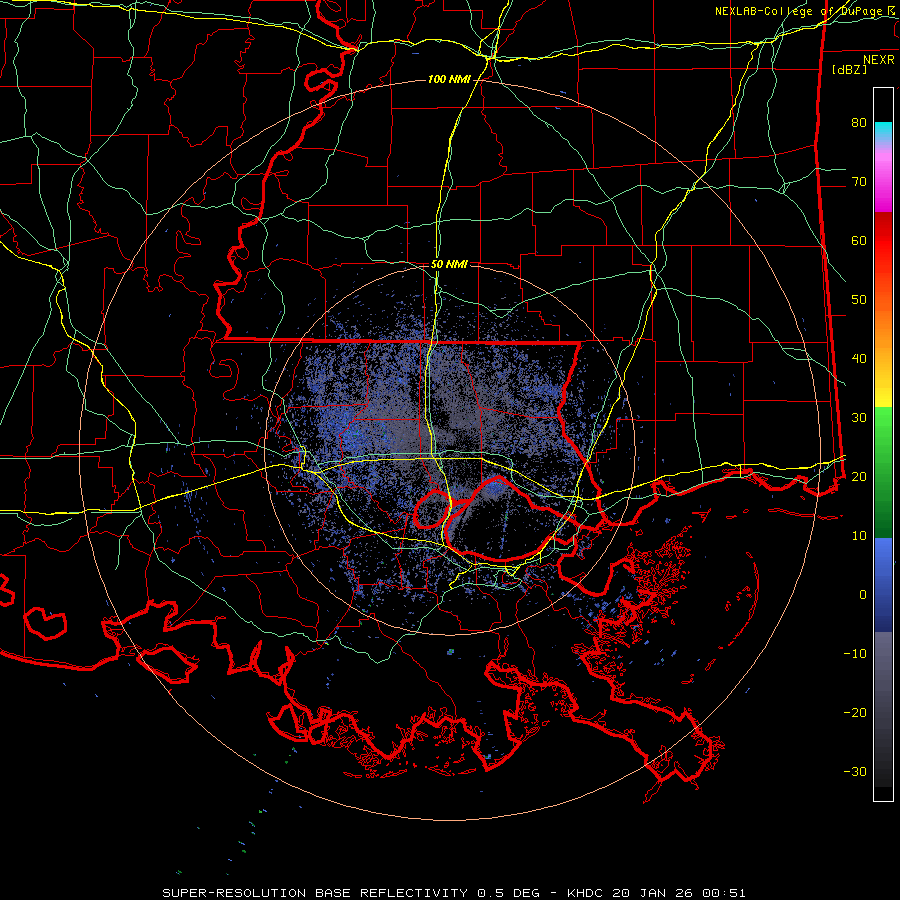Click the -10 dBZ scale value

(855, 654)
